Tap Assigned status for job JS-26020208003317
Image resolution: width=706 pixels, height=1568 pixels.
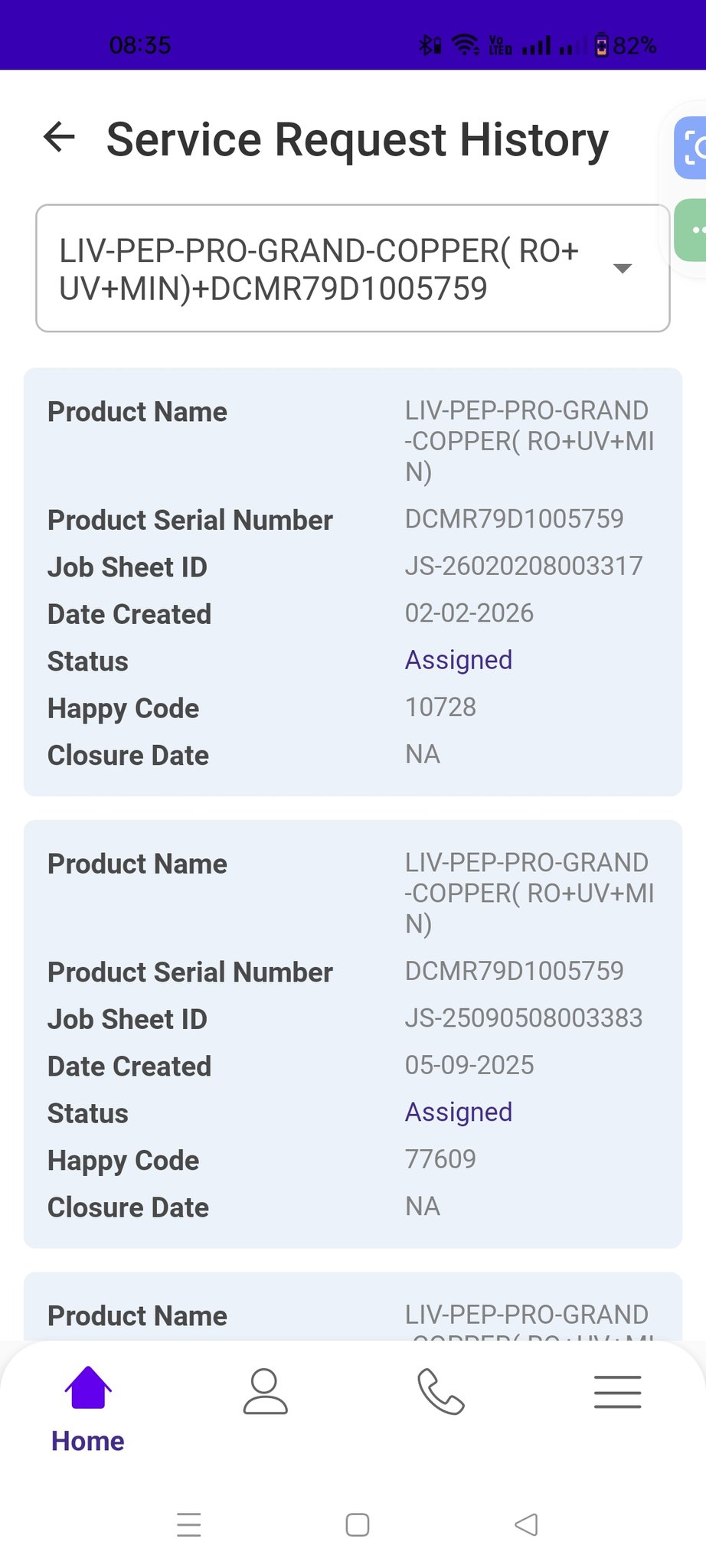click(x=459, y=660)
